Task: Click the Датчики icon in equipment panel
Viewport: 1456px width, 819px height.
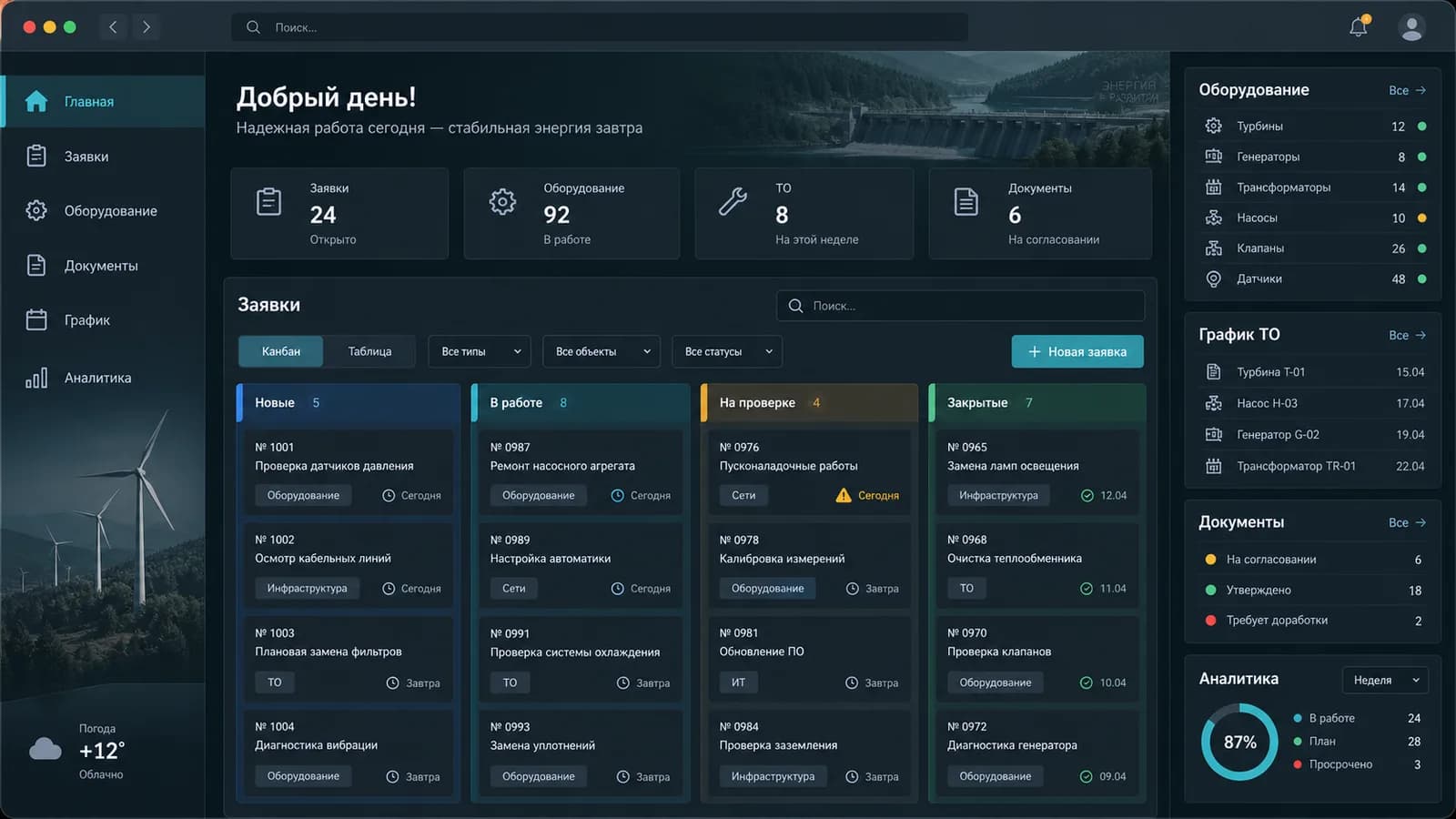Action: pyautogui.click(x=1213, y=278)
